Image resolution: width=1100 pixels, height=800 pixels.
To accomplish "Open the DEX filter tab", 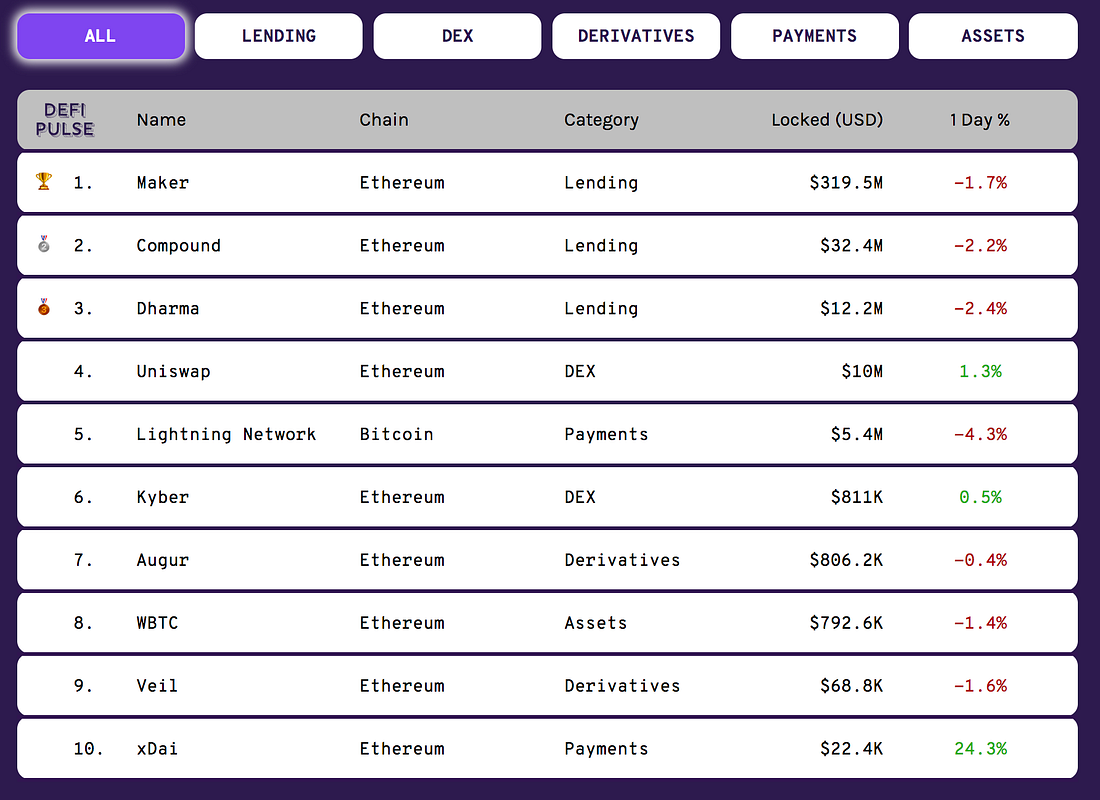I will (x=457, y=36).
